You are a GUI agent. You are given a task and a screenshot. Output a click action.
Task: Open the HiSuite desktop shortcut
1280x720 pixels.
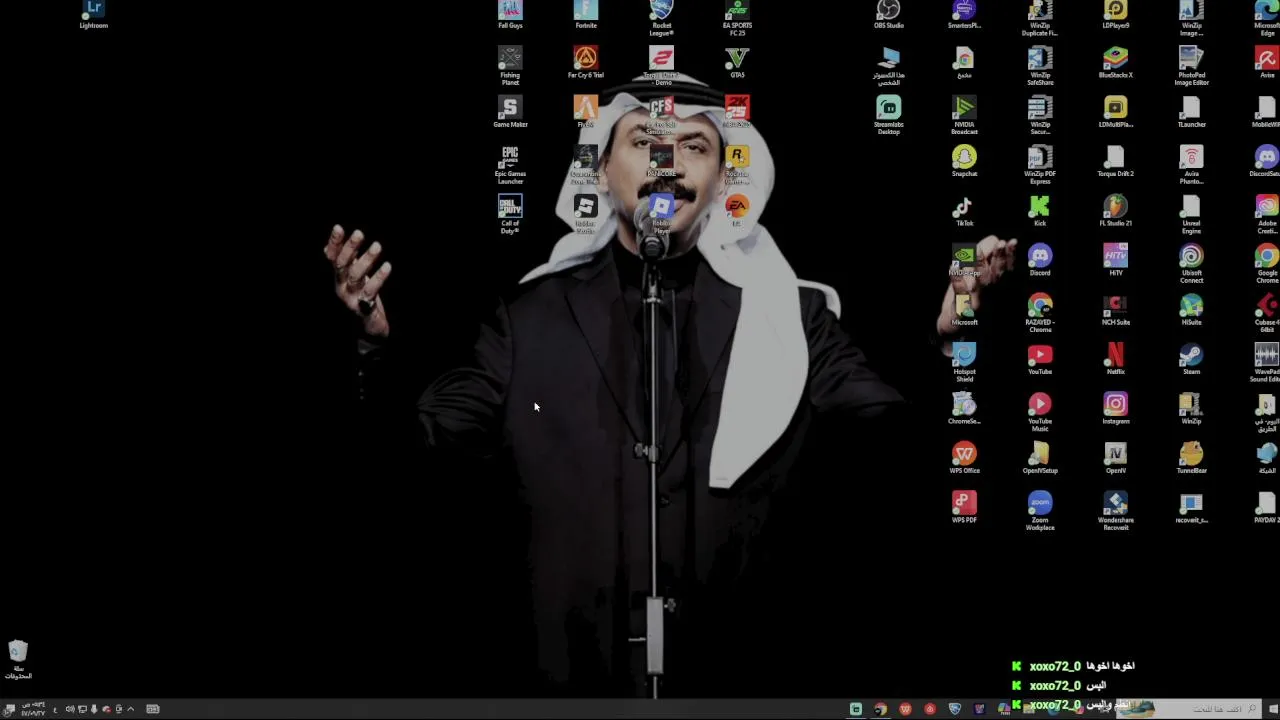click(1191, 310)
